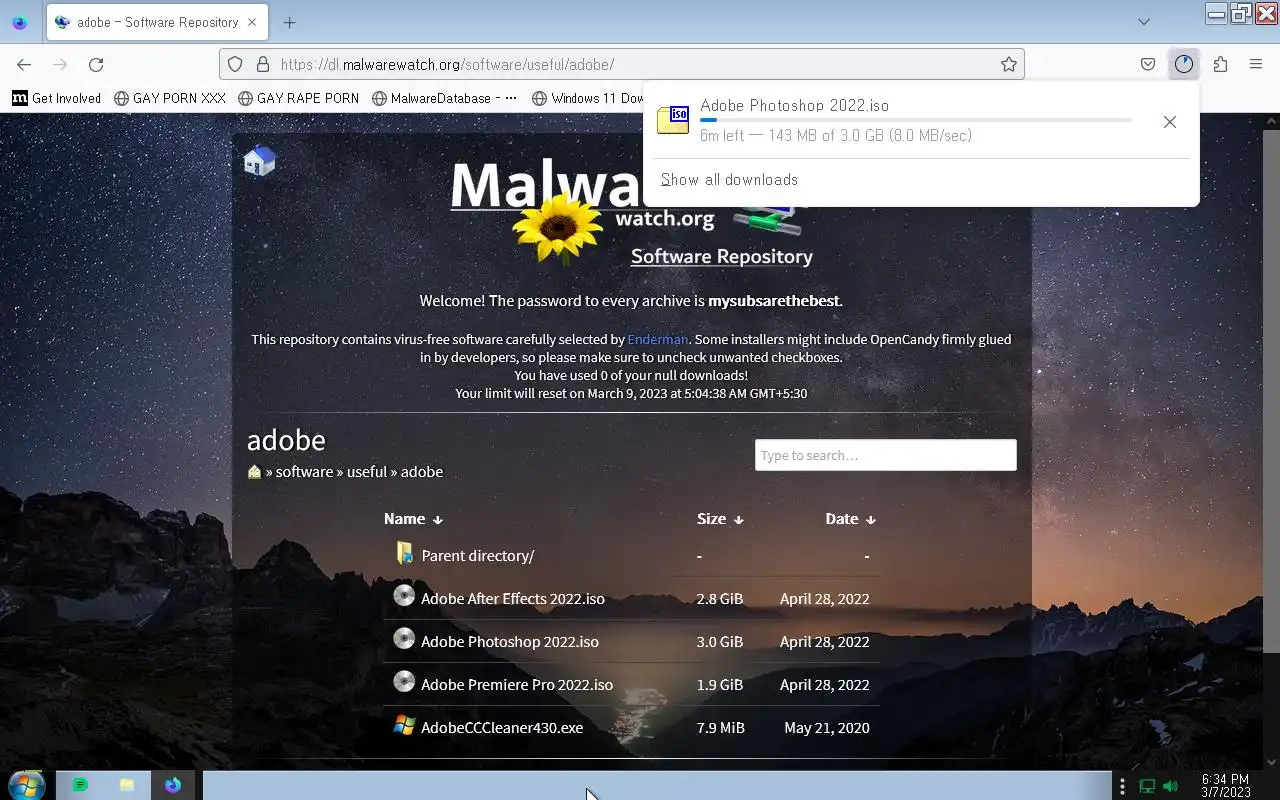This screenshot has width=1280, height=800.
Task: Open the network tray icon
Action: (x=1147, y=786)
